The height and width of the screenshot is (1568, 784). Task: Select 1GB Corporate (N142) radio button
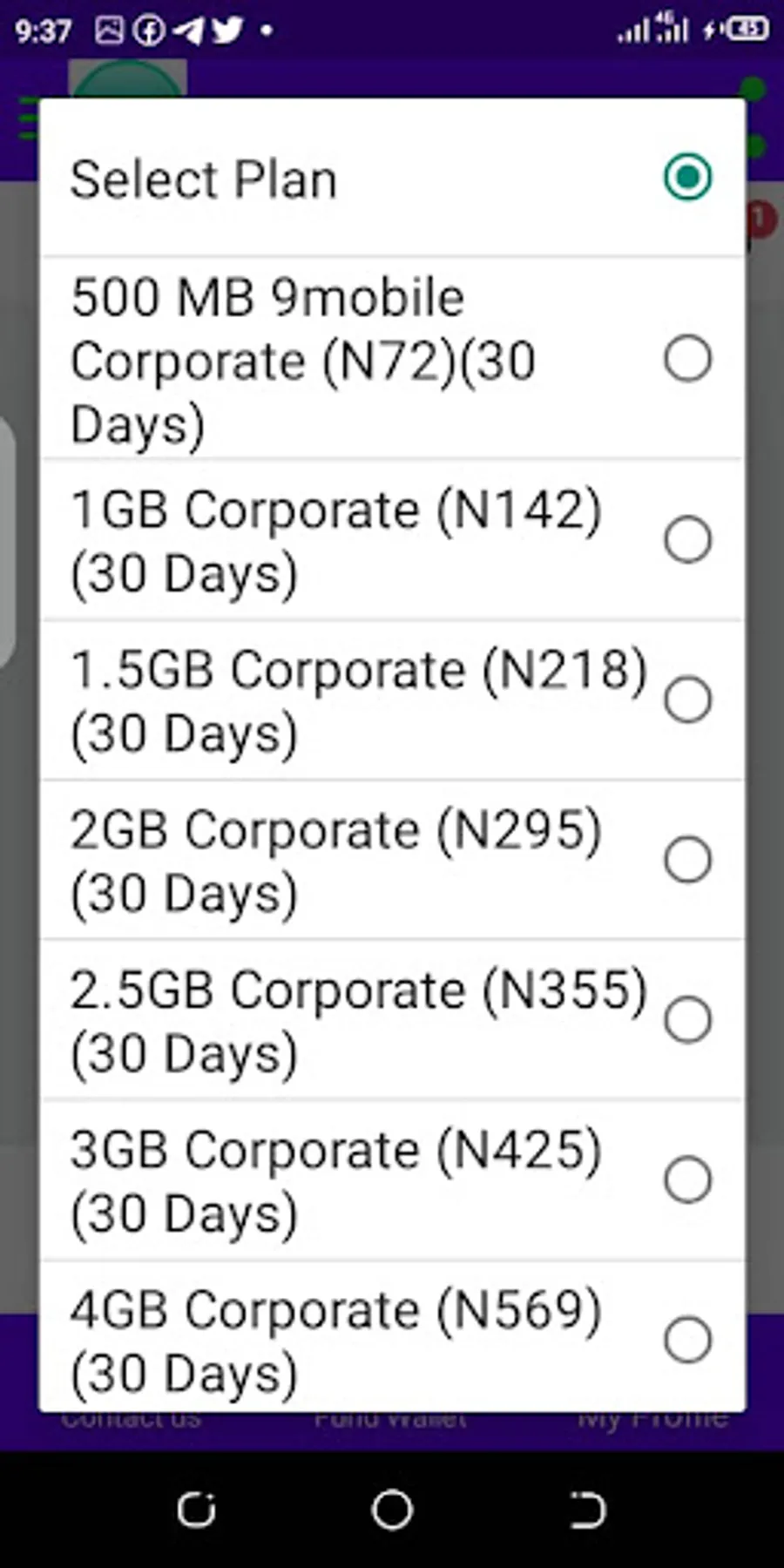coord(687,539)
